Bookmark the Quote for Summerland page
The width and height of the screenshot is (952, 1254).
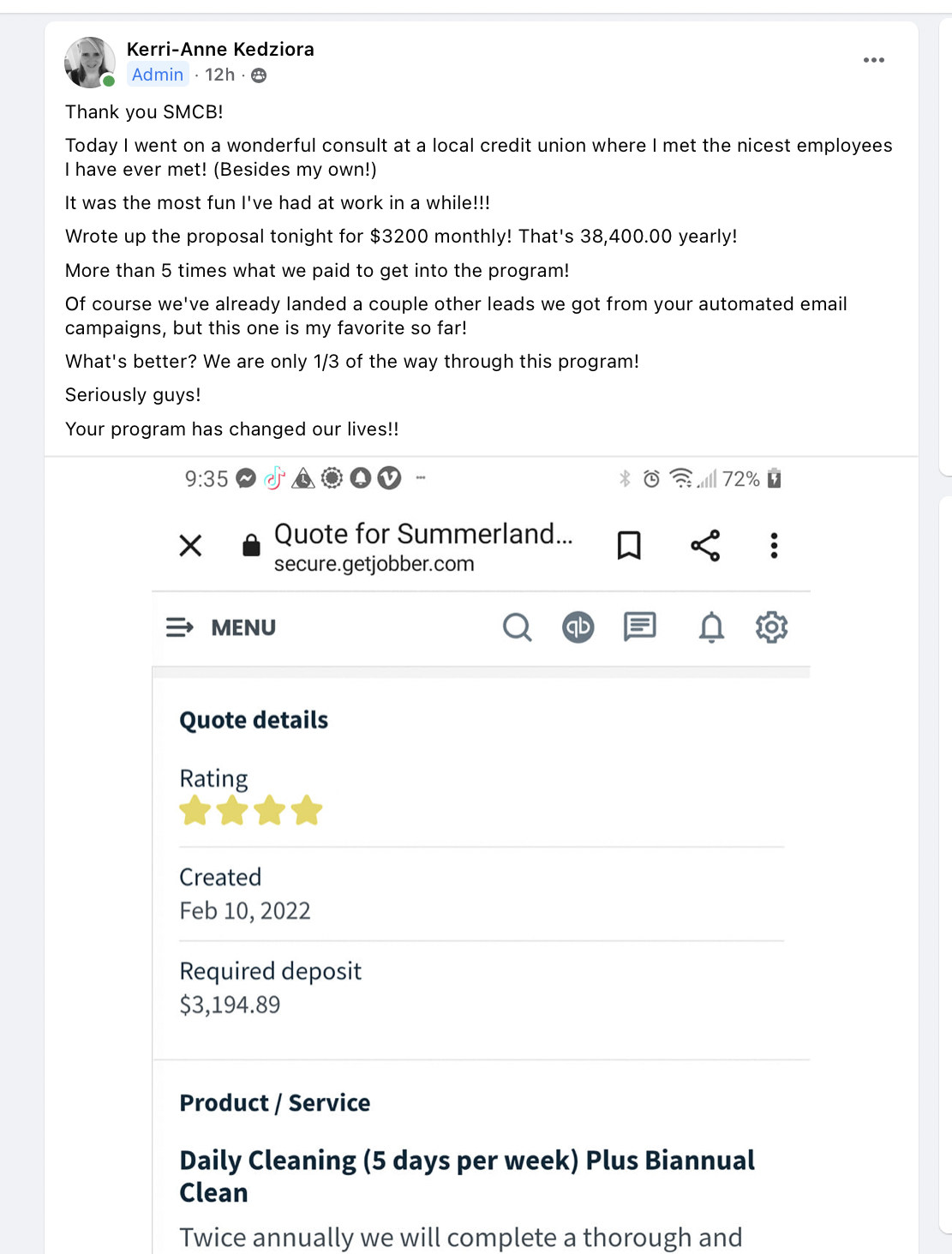(629, 545)
